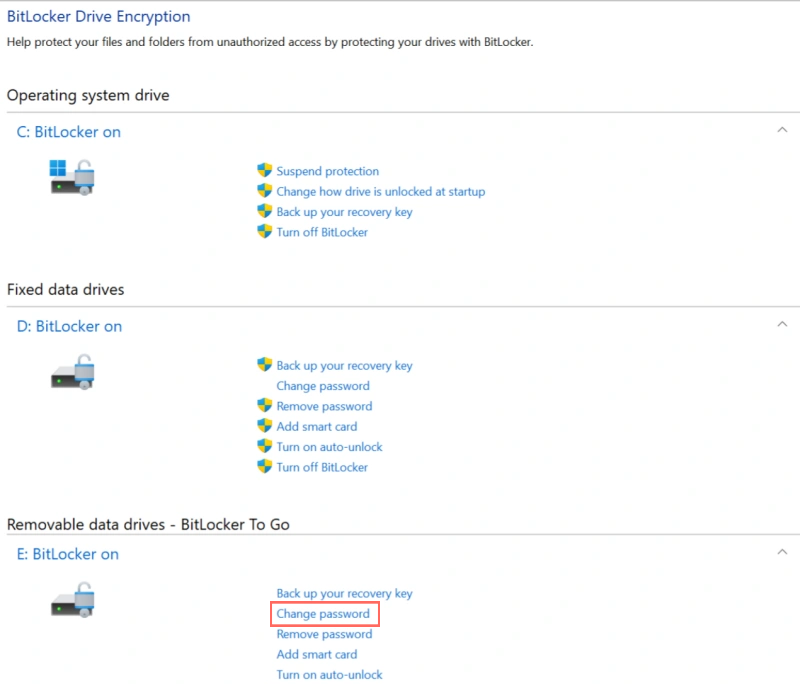
Task: Collapse the C: BitLocker on section
Action: pyautogui.click(x=784, y=130)
